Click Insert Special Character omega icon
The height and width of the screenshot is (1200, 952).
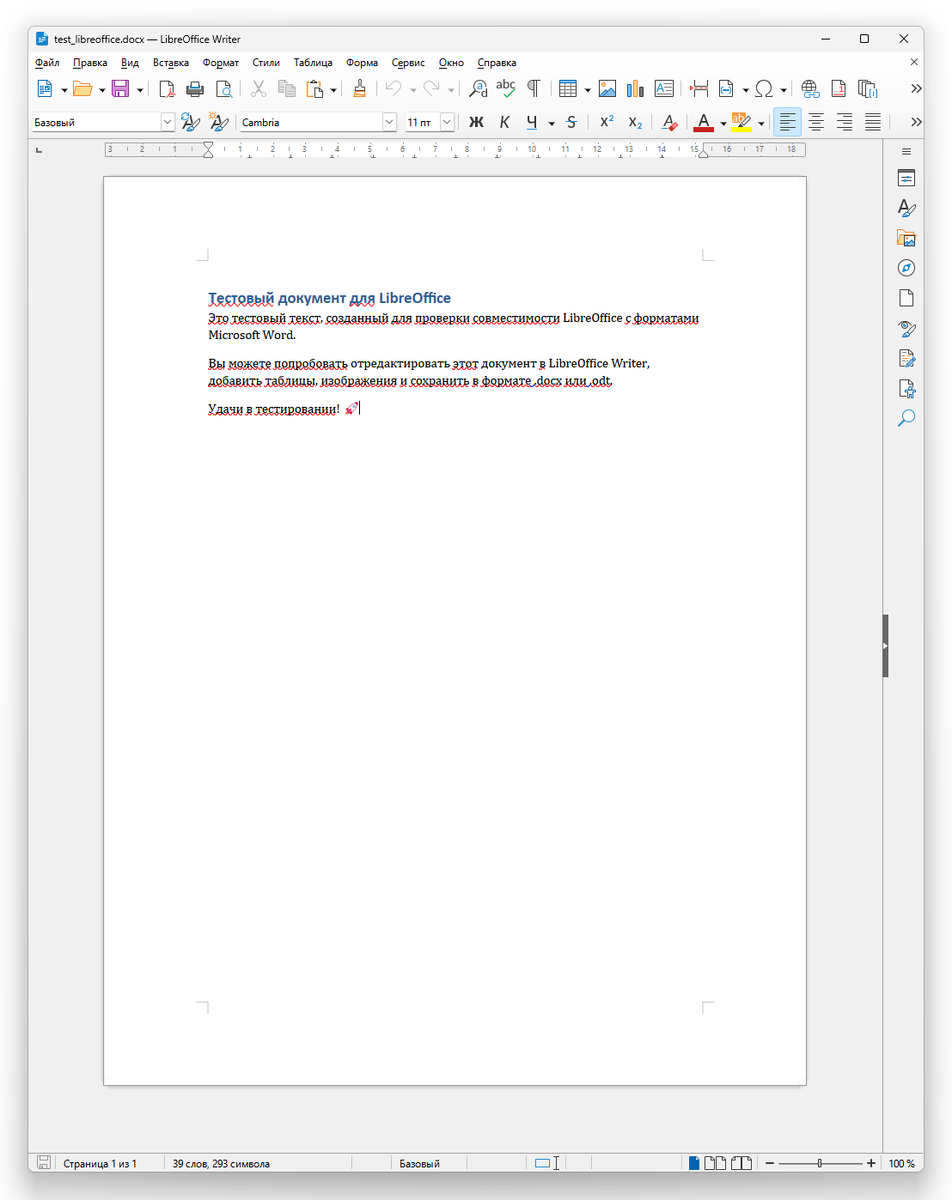coord(765,89)
